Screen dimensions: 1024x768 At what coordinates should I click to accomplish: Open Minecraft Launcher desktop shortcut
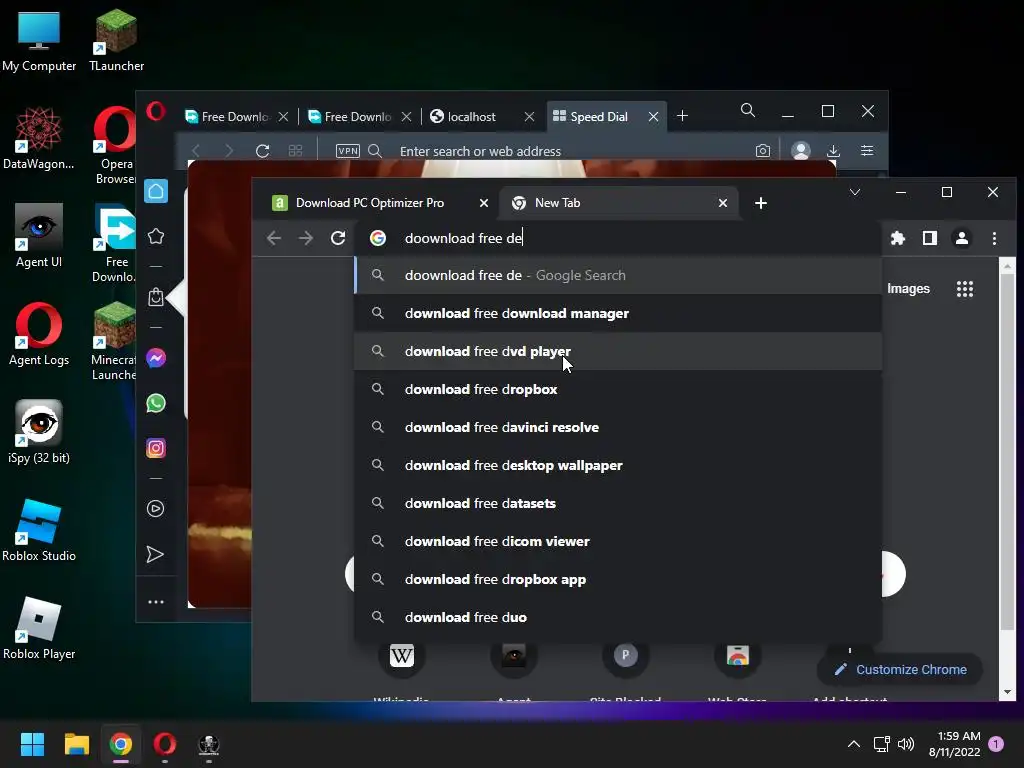click(114, 342)
